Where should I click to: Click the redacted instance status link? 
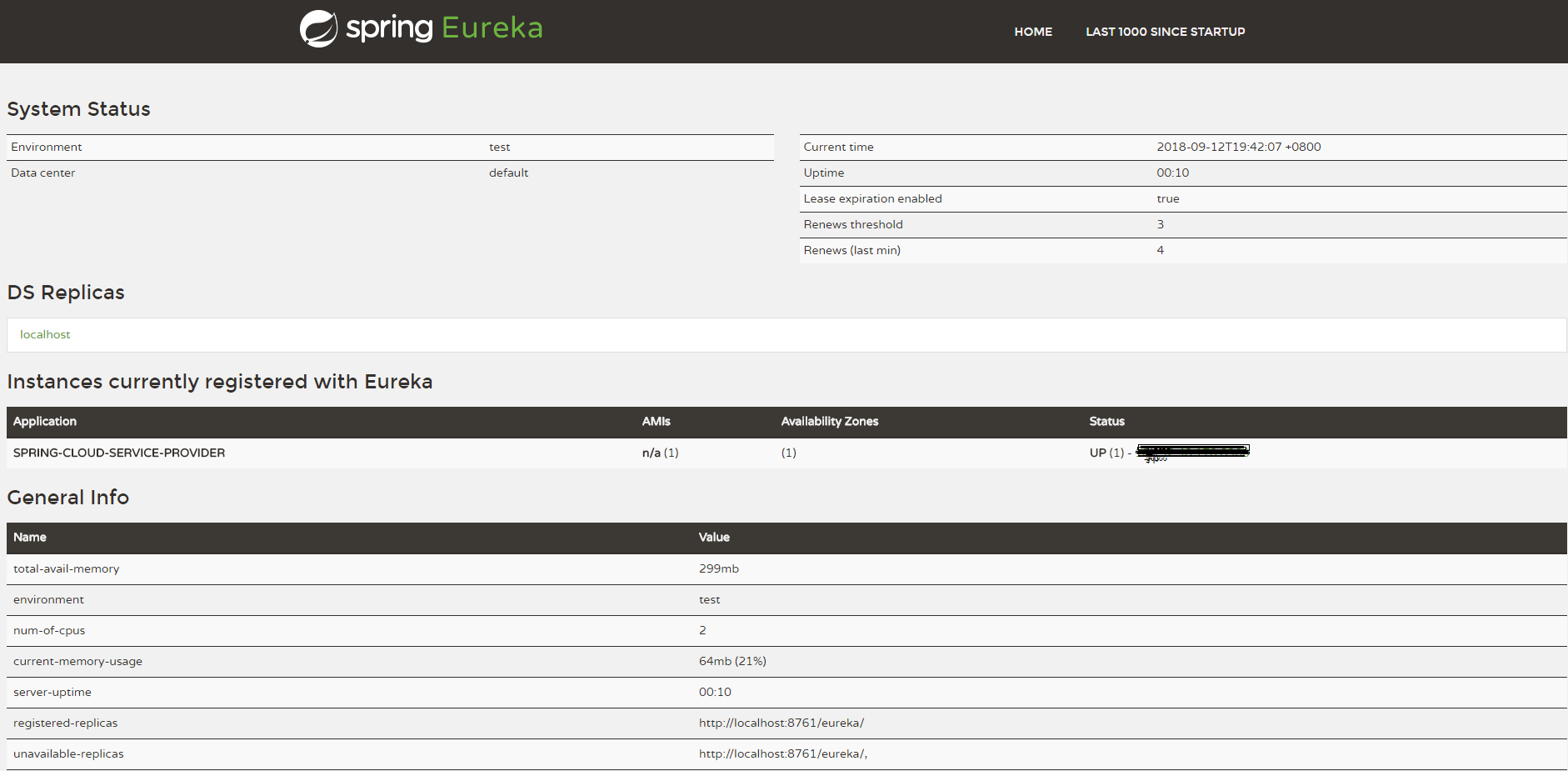pos(1192,453)
